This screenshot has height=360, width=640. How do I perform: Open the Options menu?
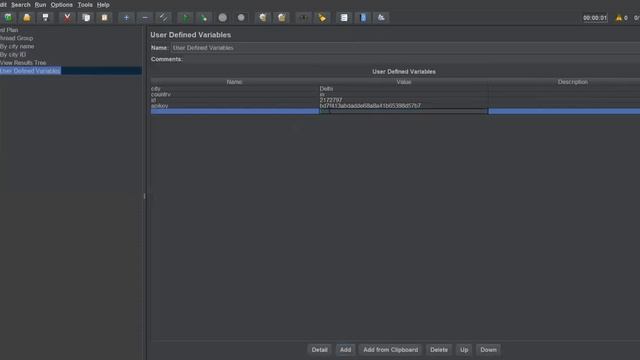(x=62, y=5)
